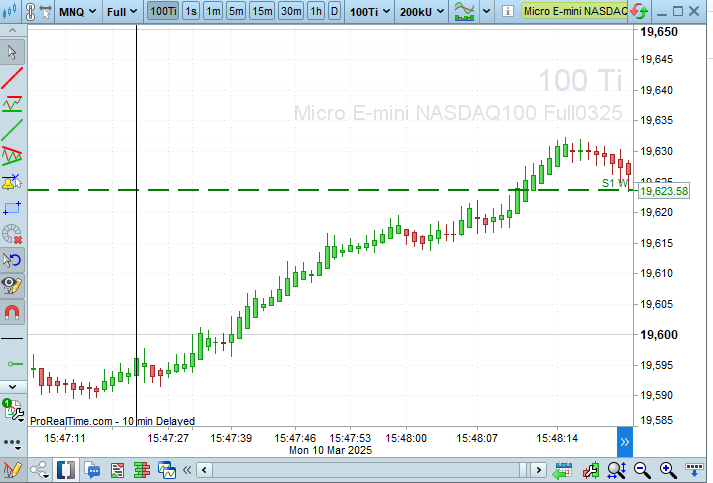This screenshot has height=483, width=713.
Task: Collapse the drawing toolbar with up chevron
Action: (12, 30)
